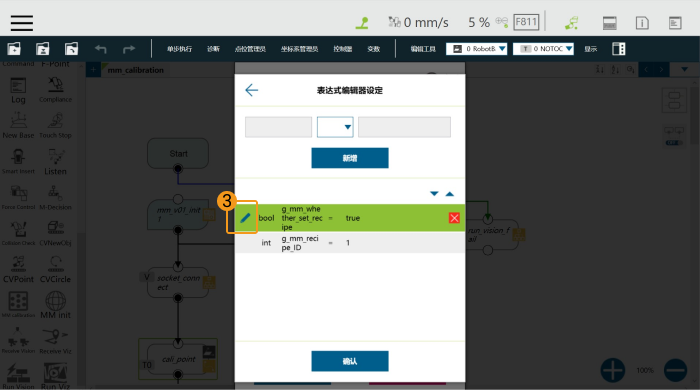Click the zoom out minus button on canvas
Image resolution: width=700 pixels, height=390 pixels.
[x=675, y=370]
